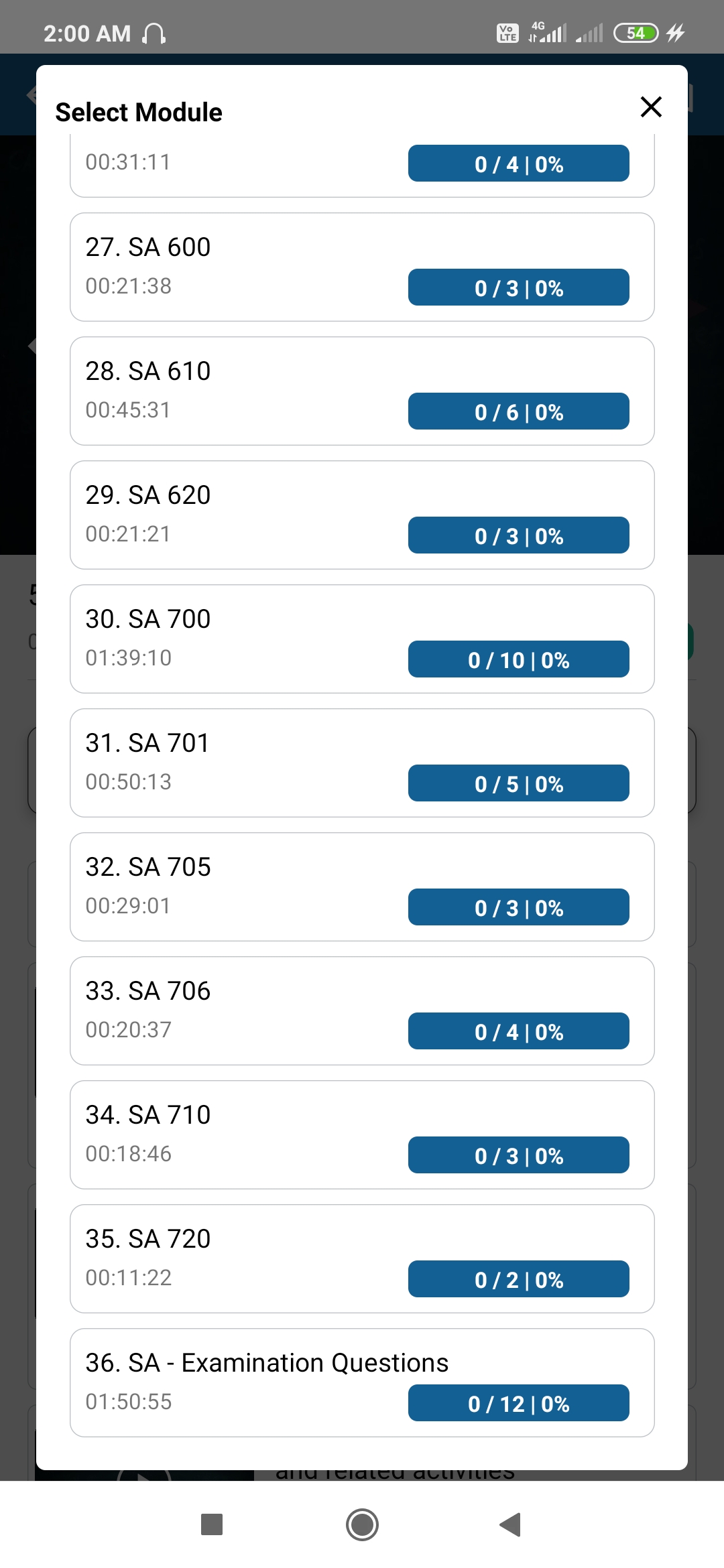Close the Select Module dialog
Screen dimensions: 724x1568
pos(651,107)
